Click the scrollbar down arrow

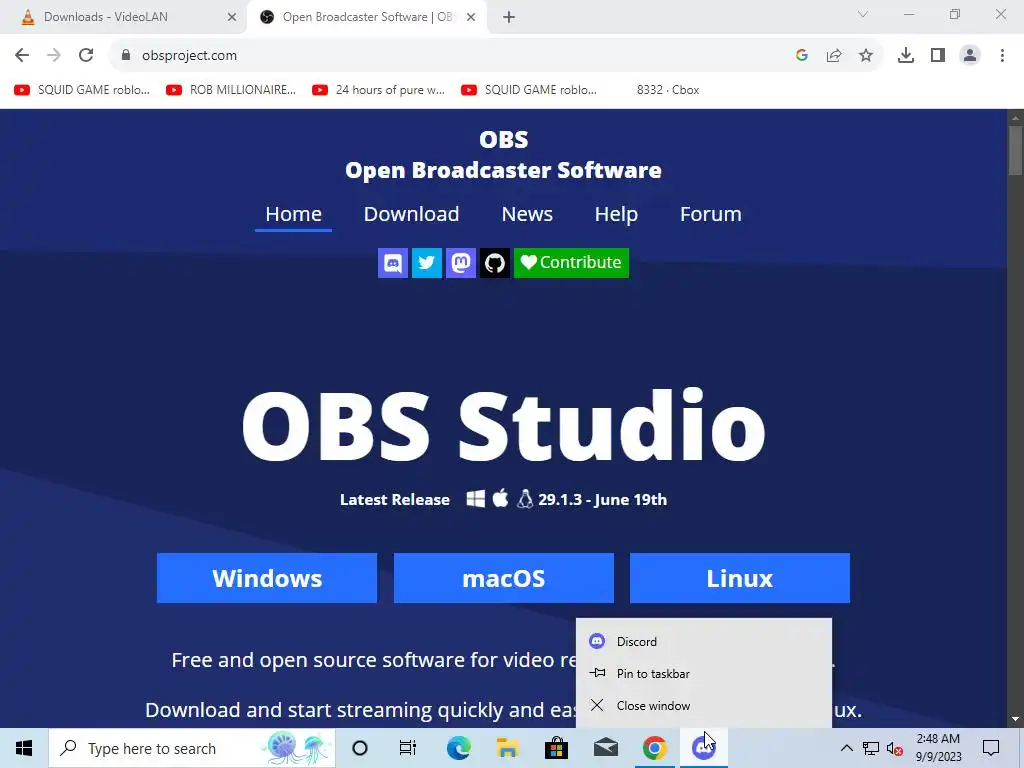coord(1015,719)
